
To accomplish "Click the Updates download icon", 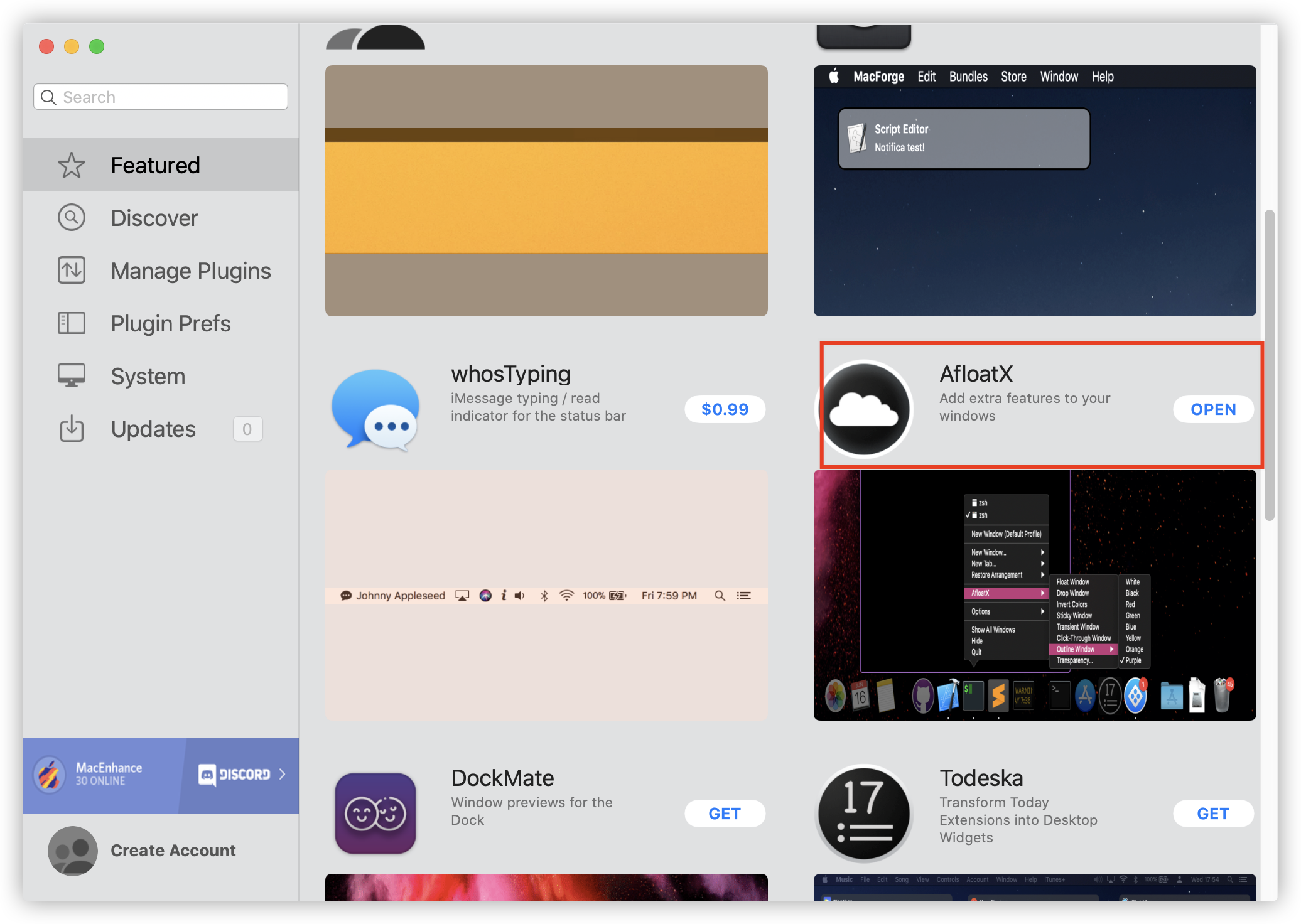I will [x=72, y=429].
